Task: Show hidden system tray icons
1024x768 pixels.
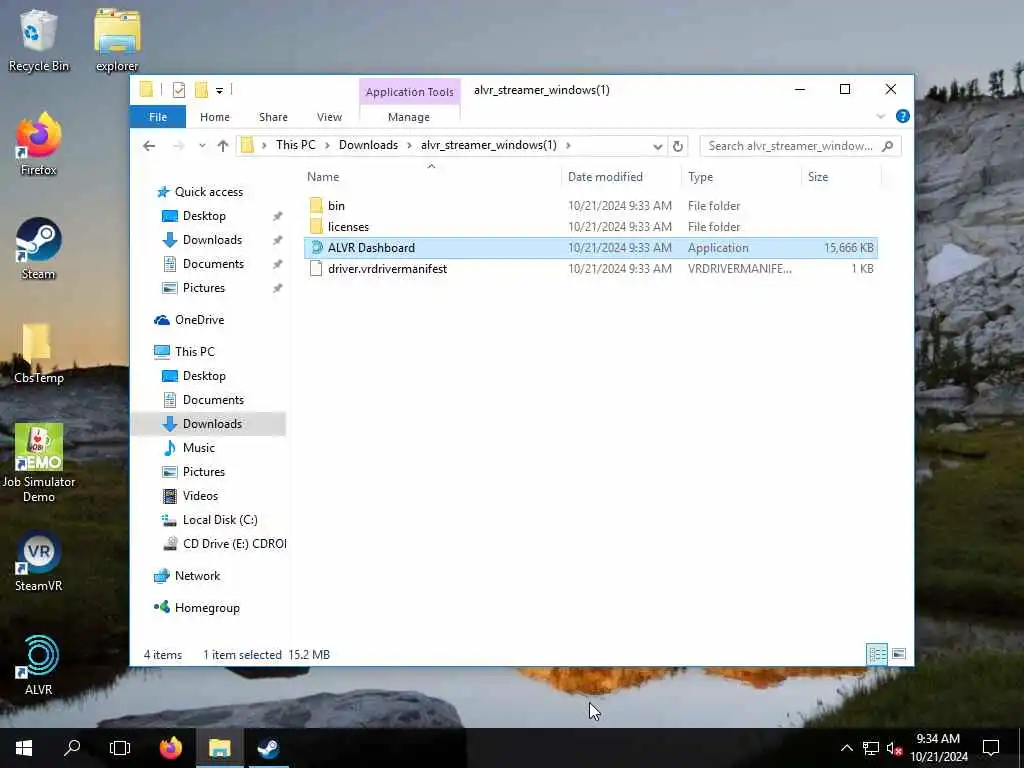Action: (x=846, y=748)
